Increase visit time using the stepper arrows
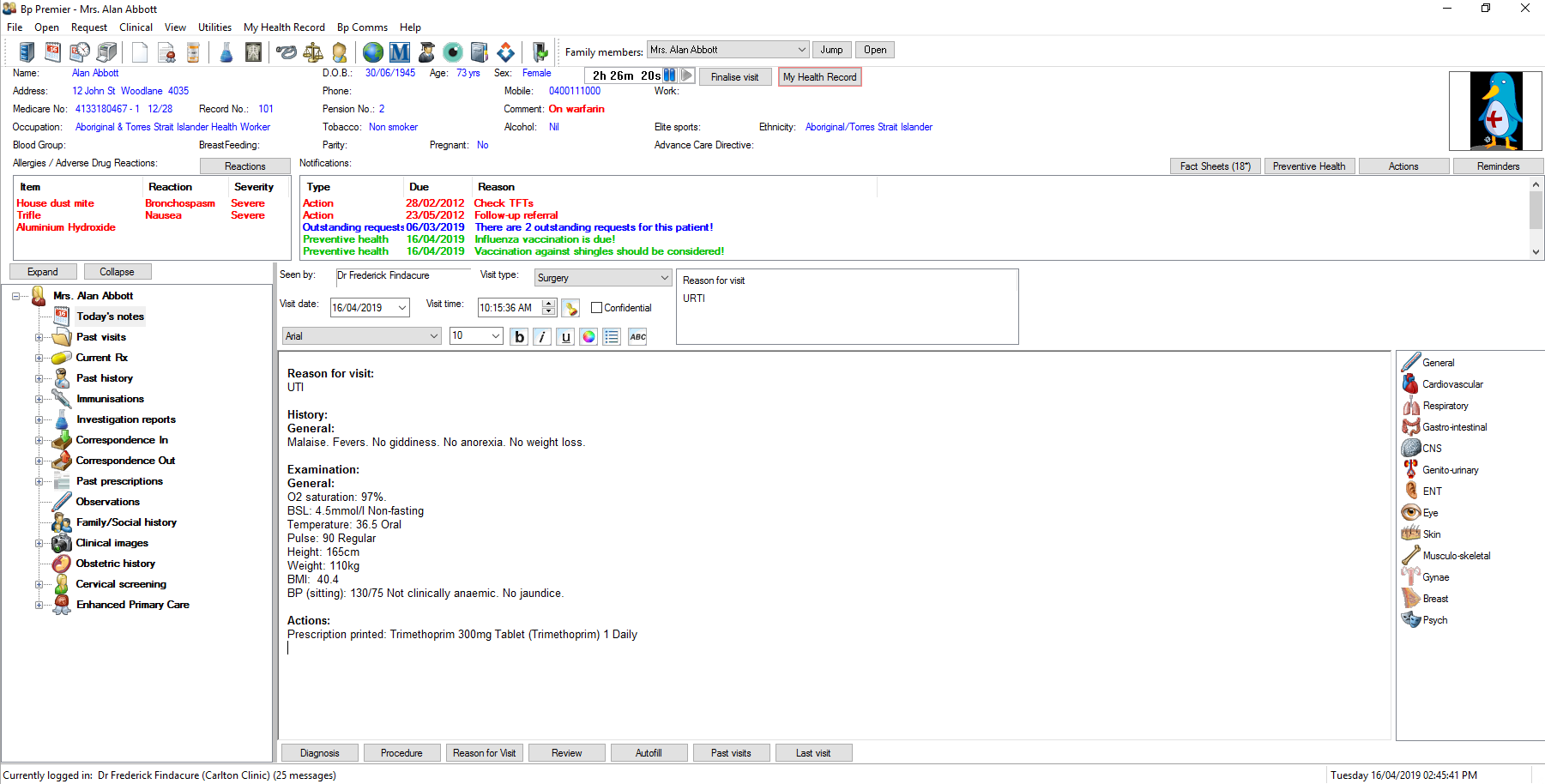1545x784 pixels. tap(548, 304)
